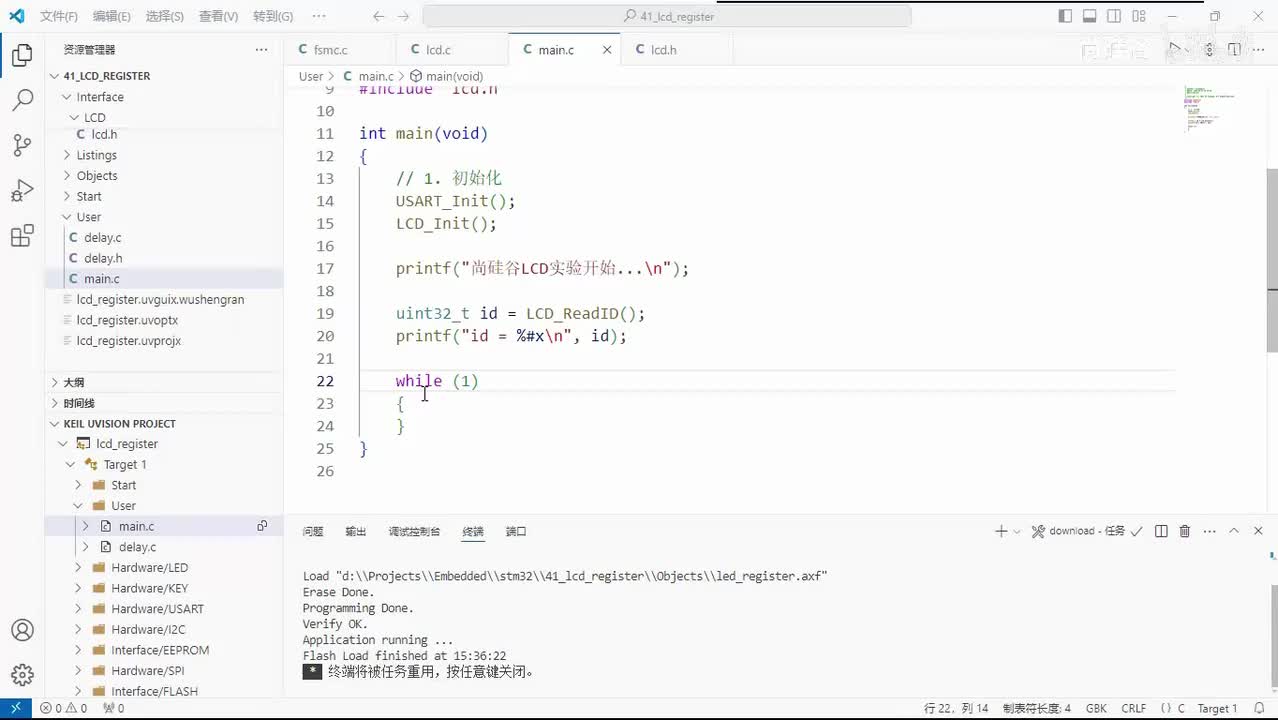
Task: Maximize the panel with up chevron
Action: coord(1234,531)
